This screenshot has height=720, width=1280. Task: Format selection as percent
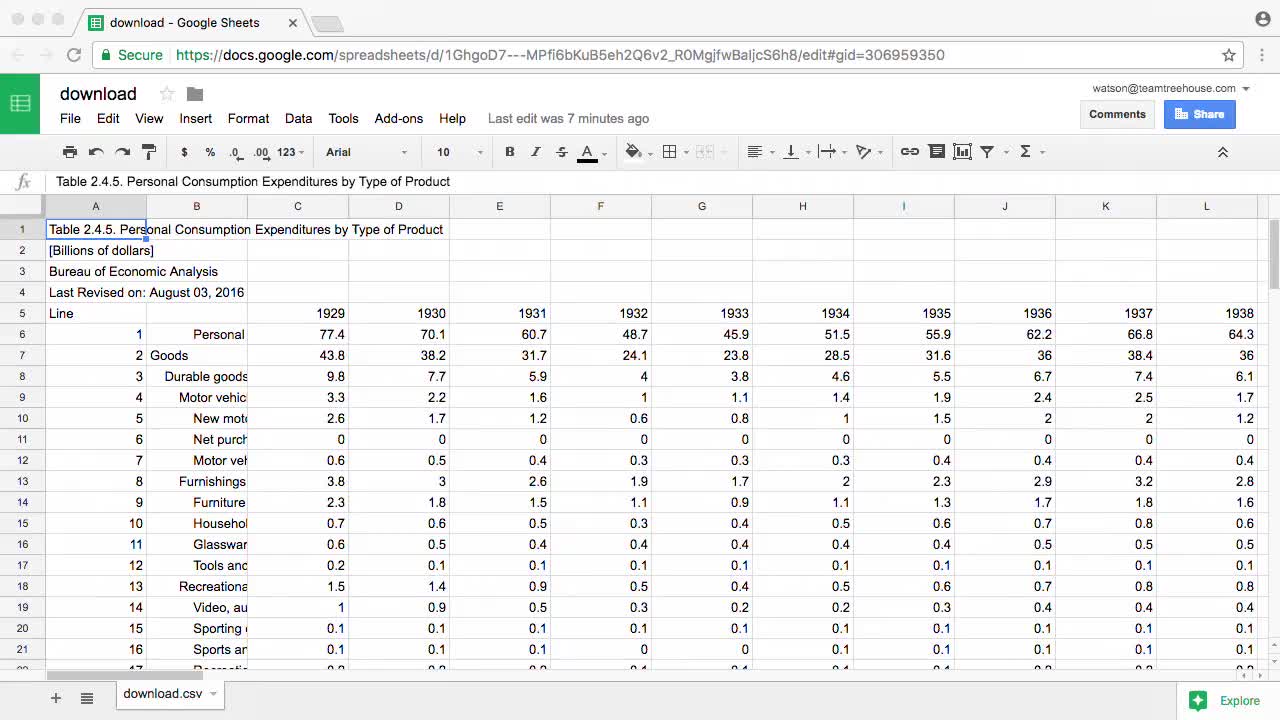210,151
